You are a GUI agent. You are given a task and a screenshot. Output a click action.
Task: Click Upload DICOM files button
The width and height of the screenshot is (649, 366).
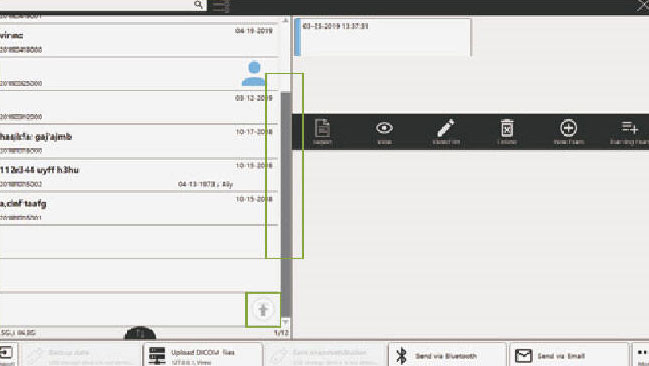(203, 355)
